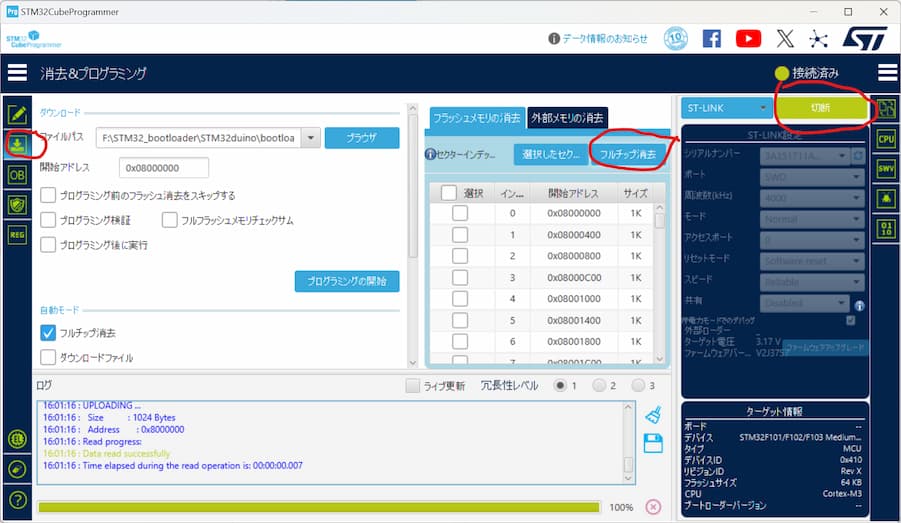Open port SWD dropdown

[x=812, y=177]
